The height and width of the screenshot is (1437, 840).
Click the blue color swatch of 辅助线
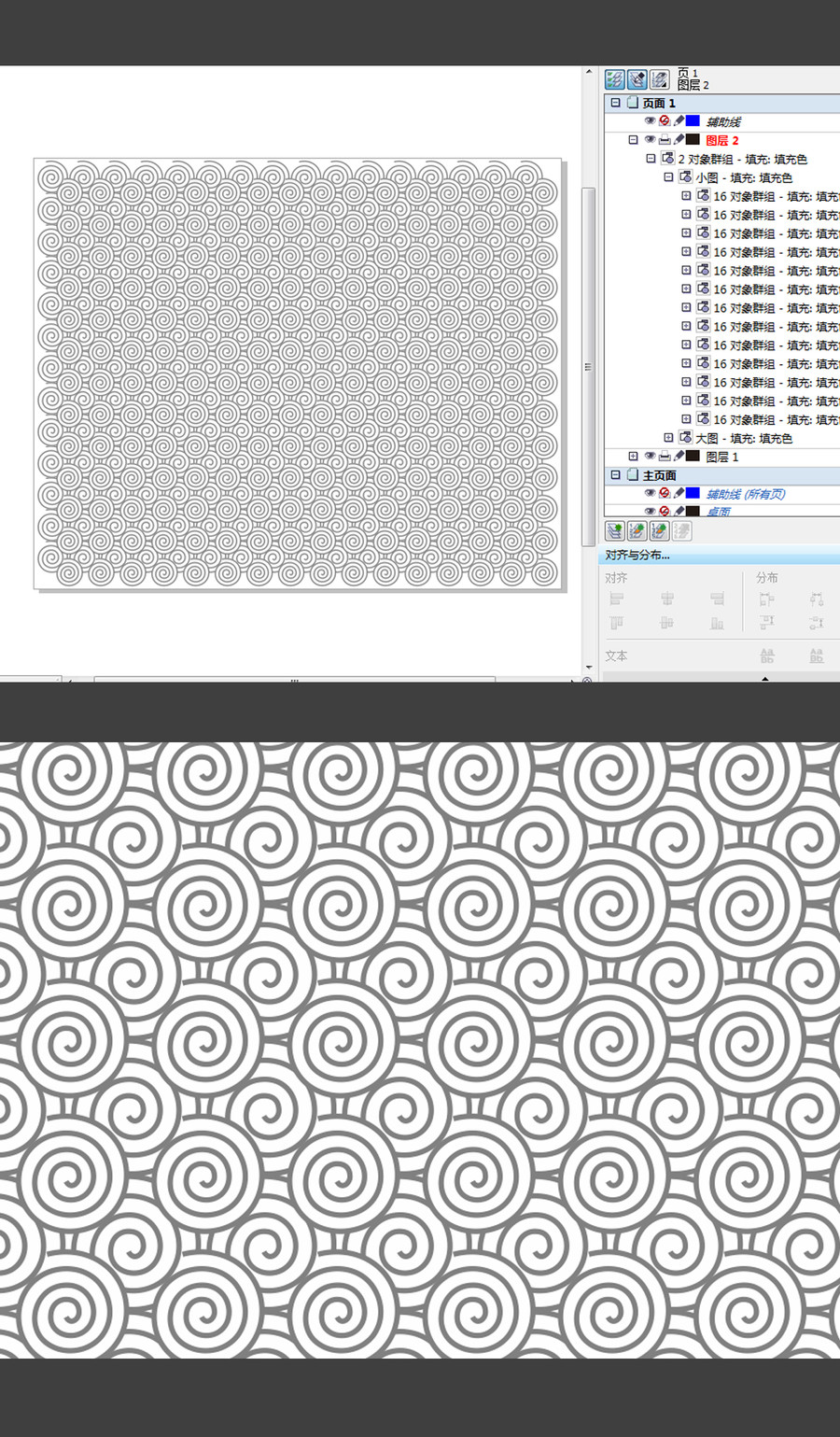click(x=693, y=120)
